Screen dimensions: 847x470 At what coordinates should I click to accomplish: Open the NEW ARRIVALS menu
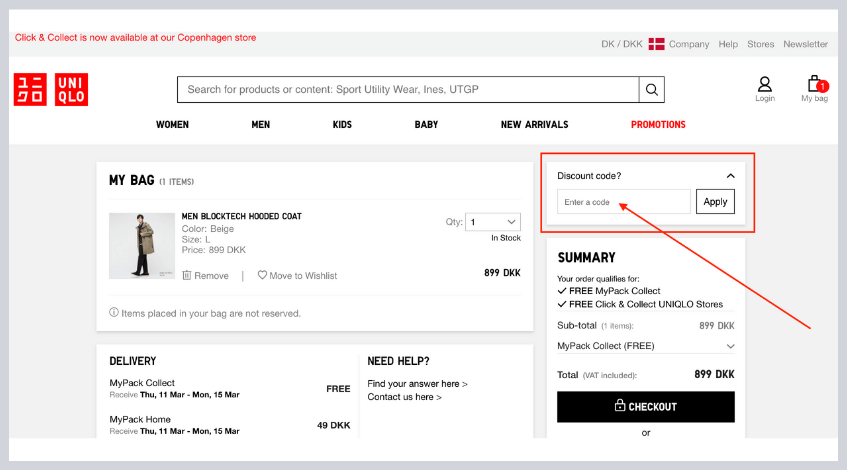click(x=534, y=125)
